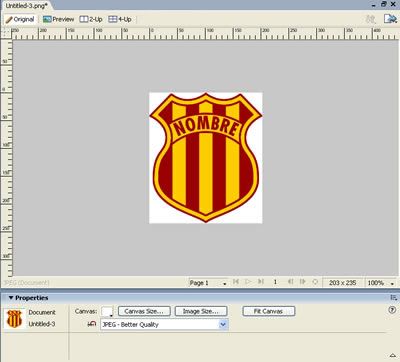The height and width of the screenshot is (362, 400).
Task: Click the Canvas Size... button
Action: [144, 311]
